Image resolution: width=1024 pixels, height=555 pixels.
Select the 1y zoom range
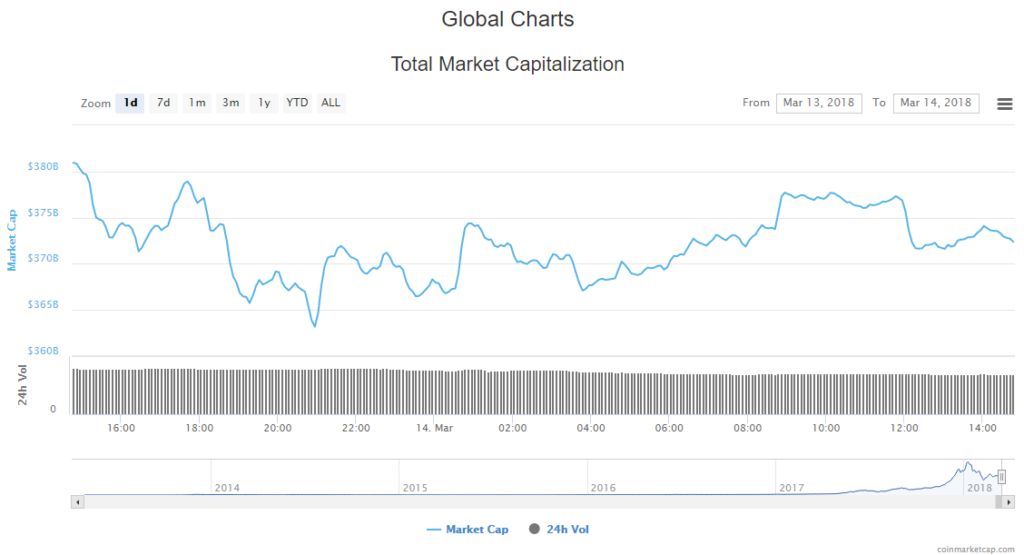(x=263, y=103)
